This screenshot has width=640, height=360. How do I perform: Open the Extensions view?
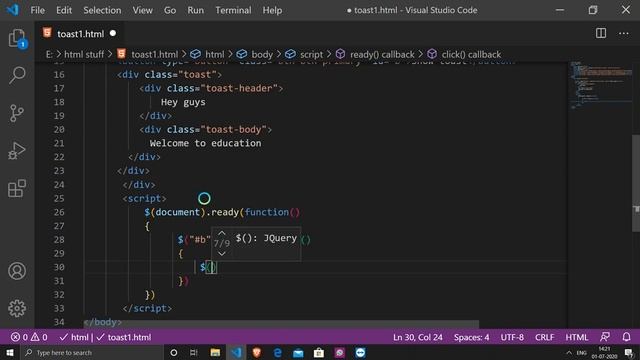tap(17, 188)
